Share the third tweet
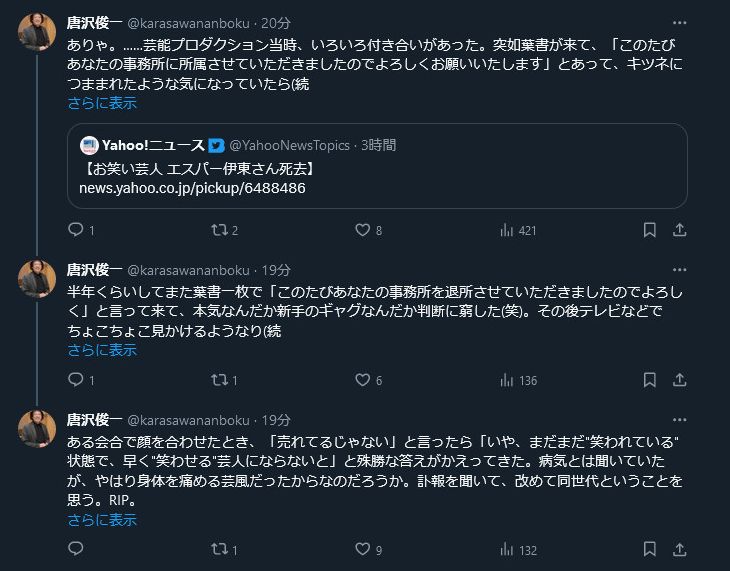The width and height of the screenshot is (730, 571). [680, 549]
